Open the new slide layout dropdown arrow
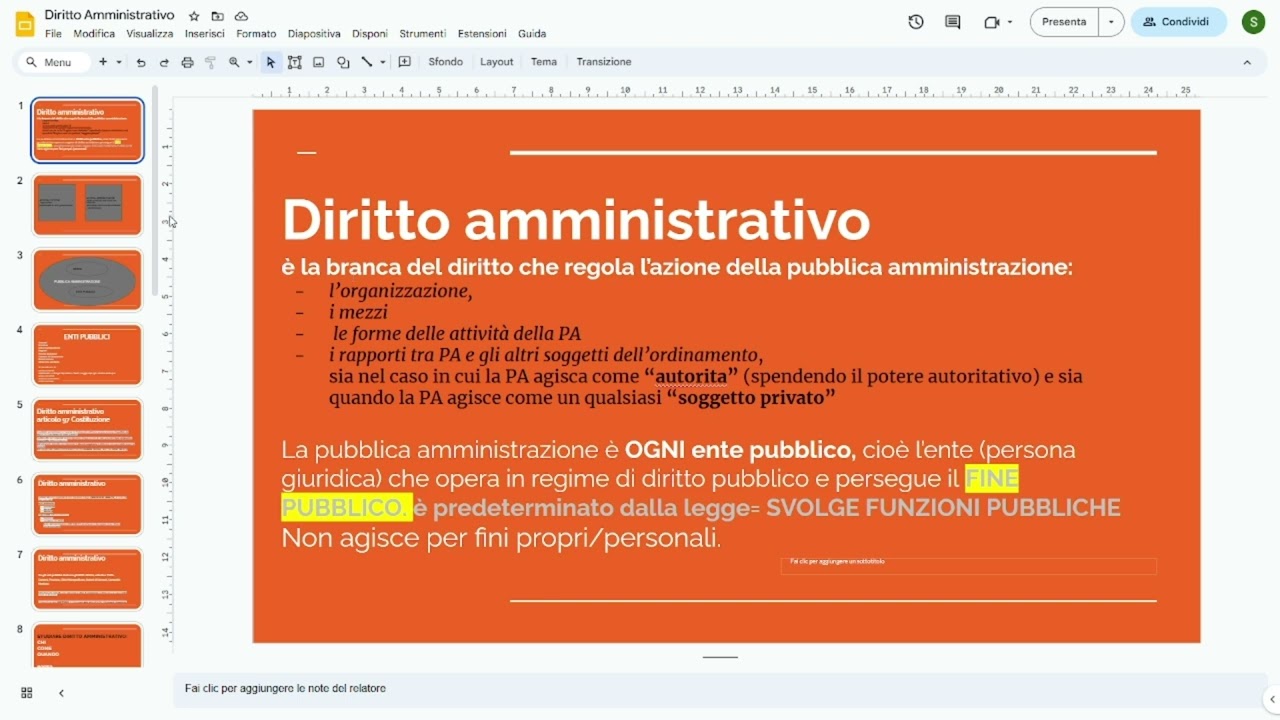 click(x=119, y=62)
